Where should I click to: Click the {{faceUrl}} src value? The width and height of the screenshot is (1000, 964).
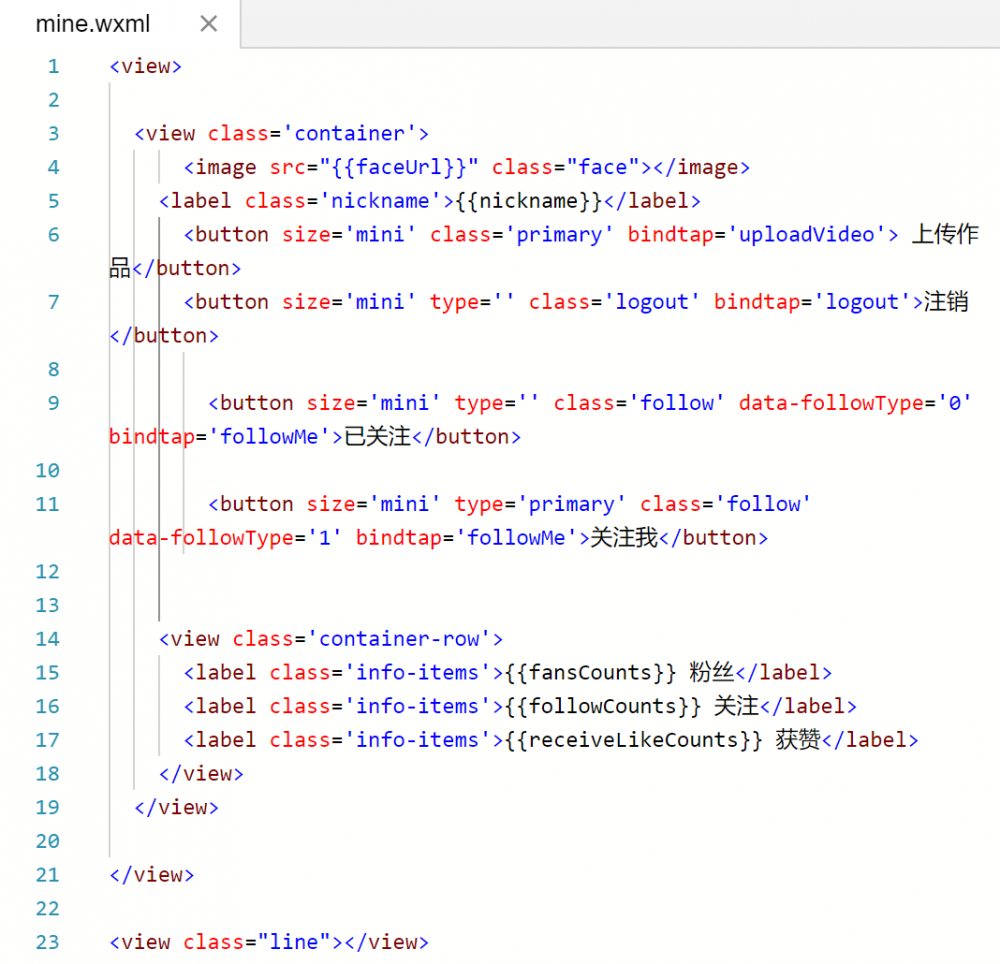coord(399,168)
